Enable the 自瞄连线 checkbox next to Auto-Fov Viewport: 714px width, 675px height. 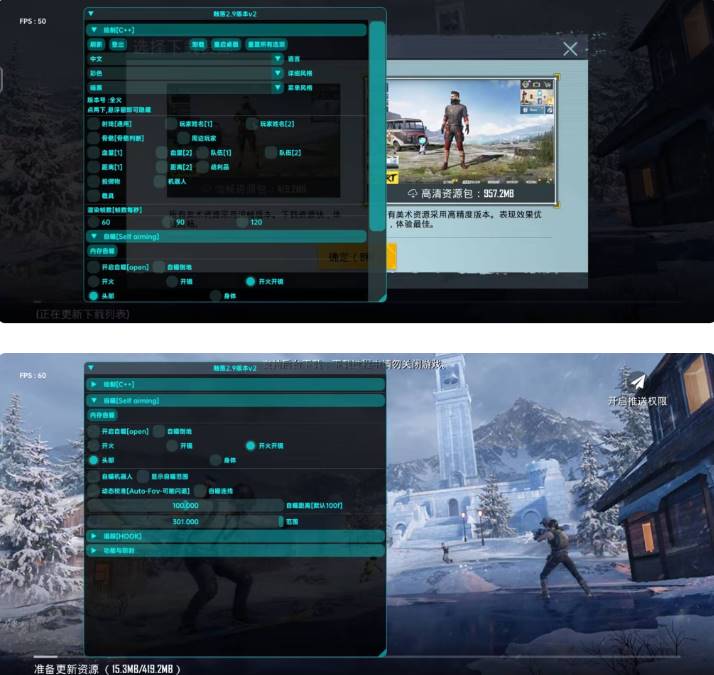coord(200,491)
